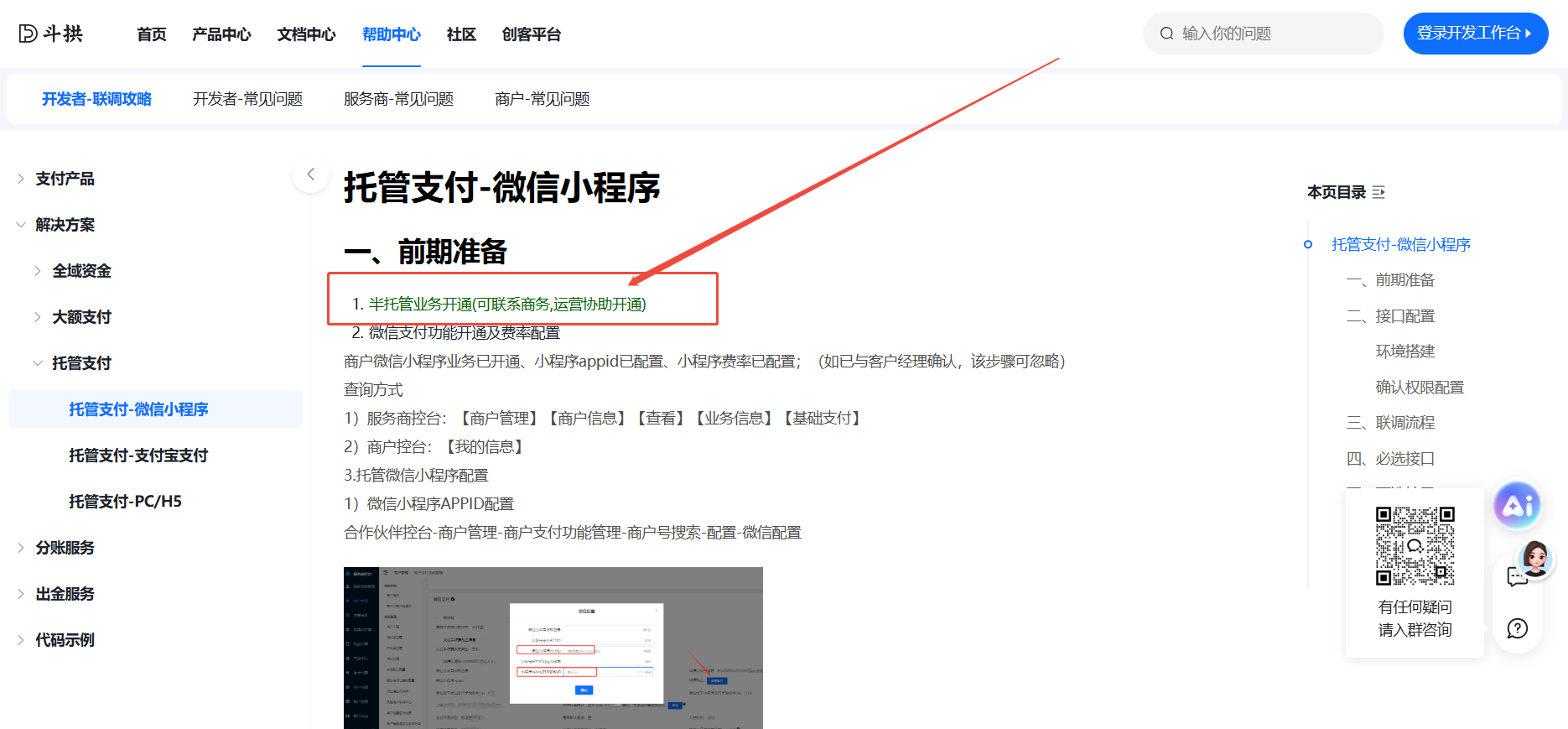Go to 首页 in top navigation
1568x729 pixels.
152,34
